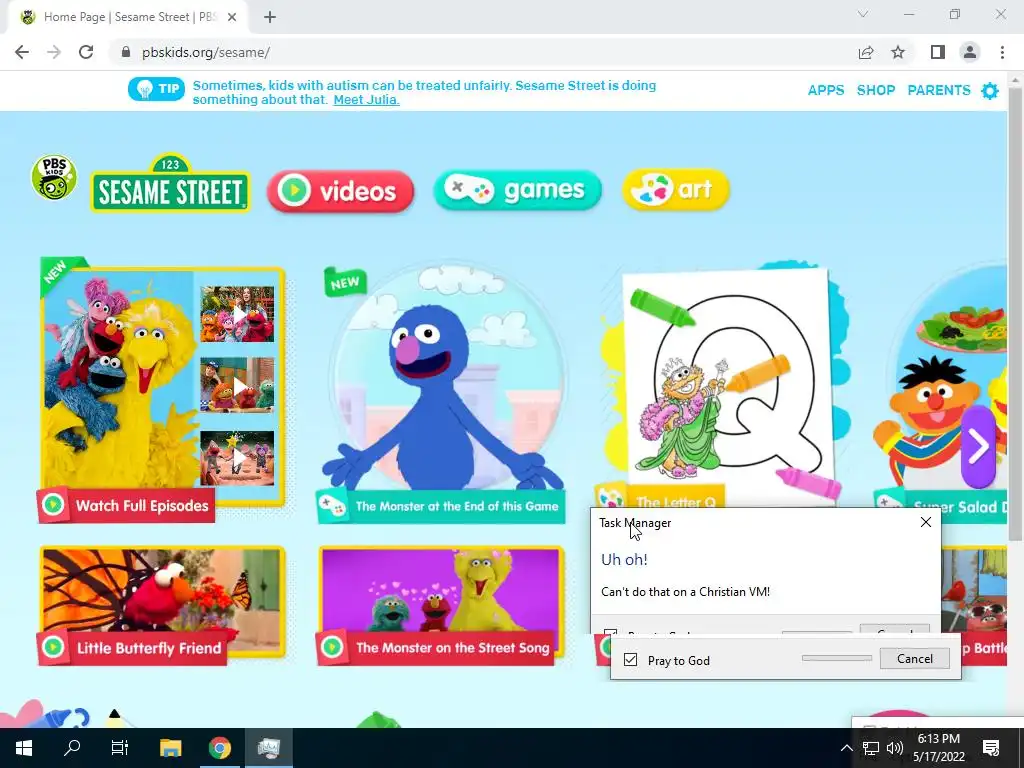Open the notification center icon

991,748
